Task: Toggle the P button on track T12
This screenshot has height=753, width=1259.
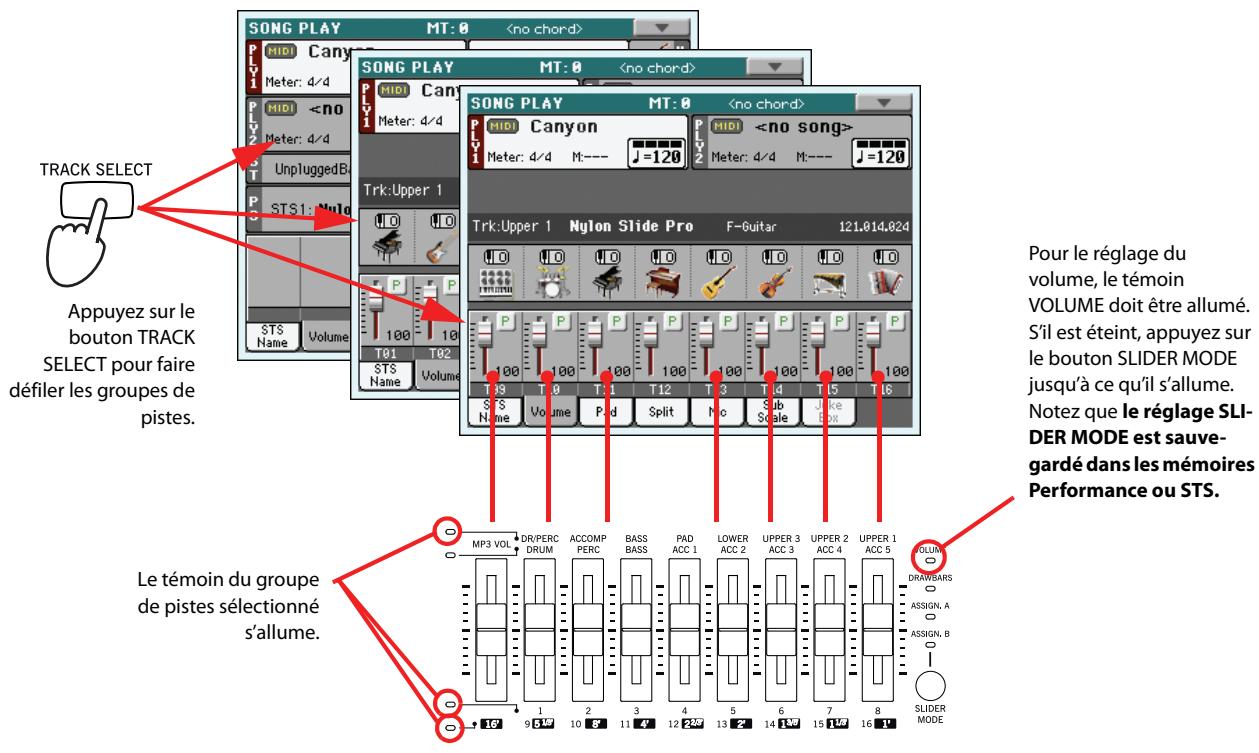Action: [672, 324]
